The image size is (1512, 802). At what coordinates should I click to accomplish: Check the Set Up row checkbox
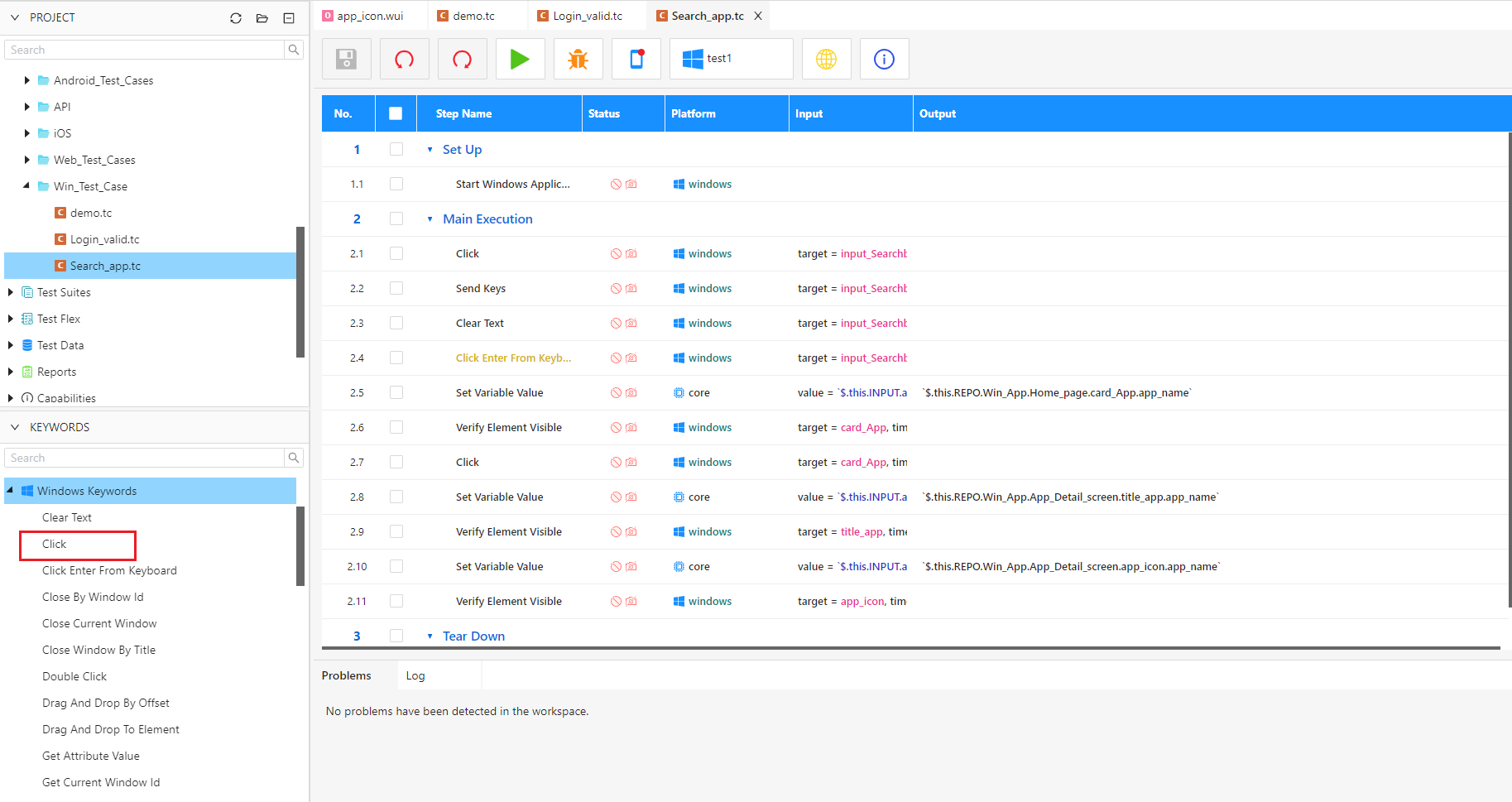396,149
